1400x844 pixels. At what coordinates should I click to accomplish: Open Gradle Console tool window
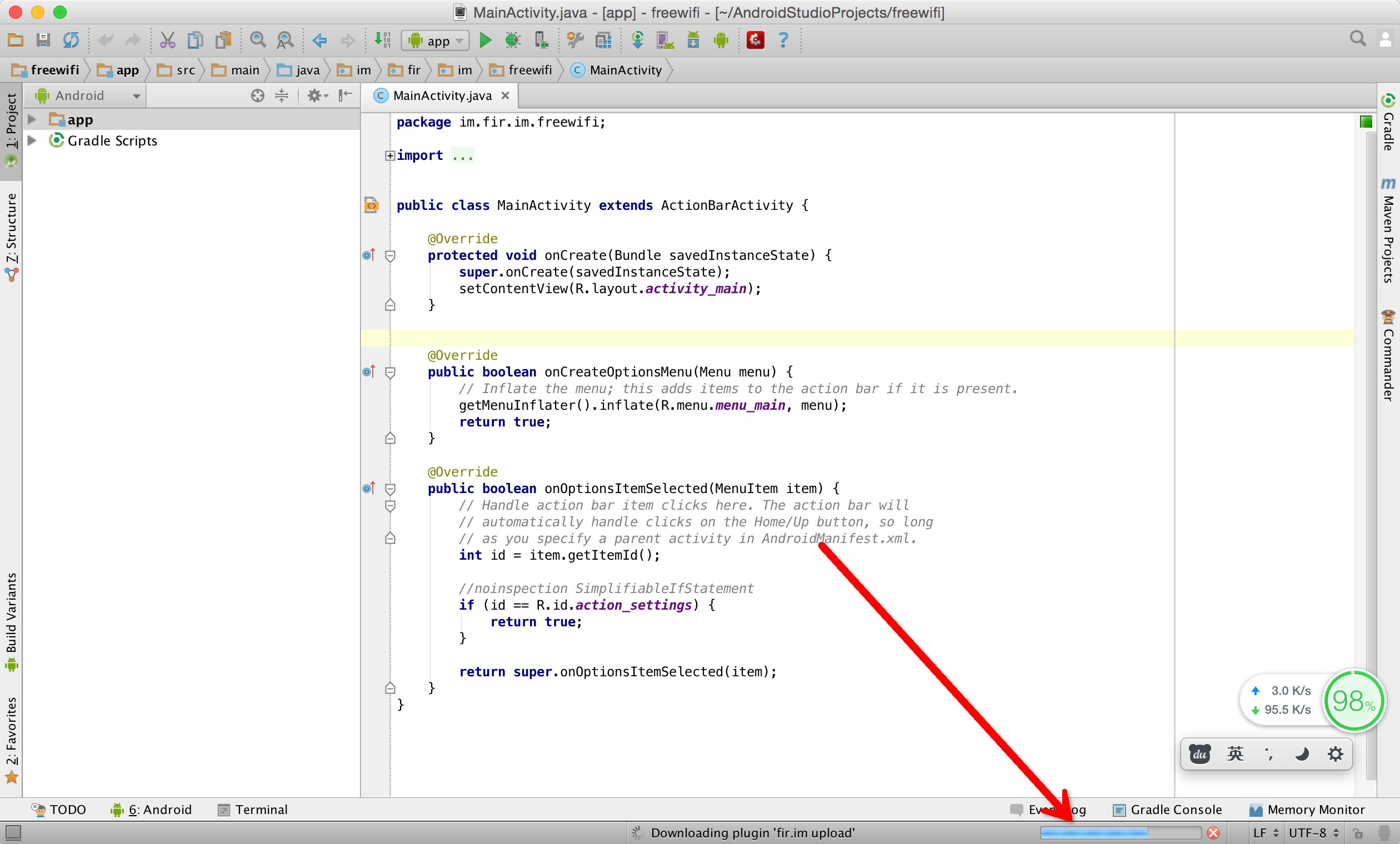click(1167, 810)
